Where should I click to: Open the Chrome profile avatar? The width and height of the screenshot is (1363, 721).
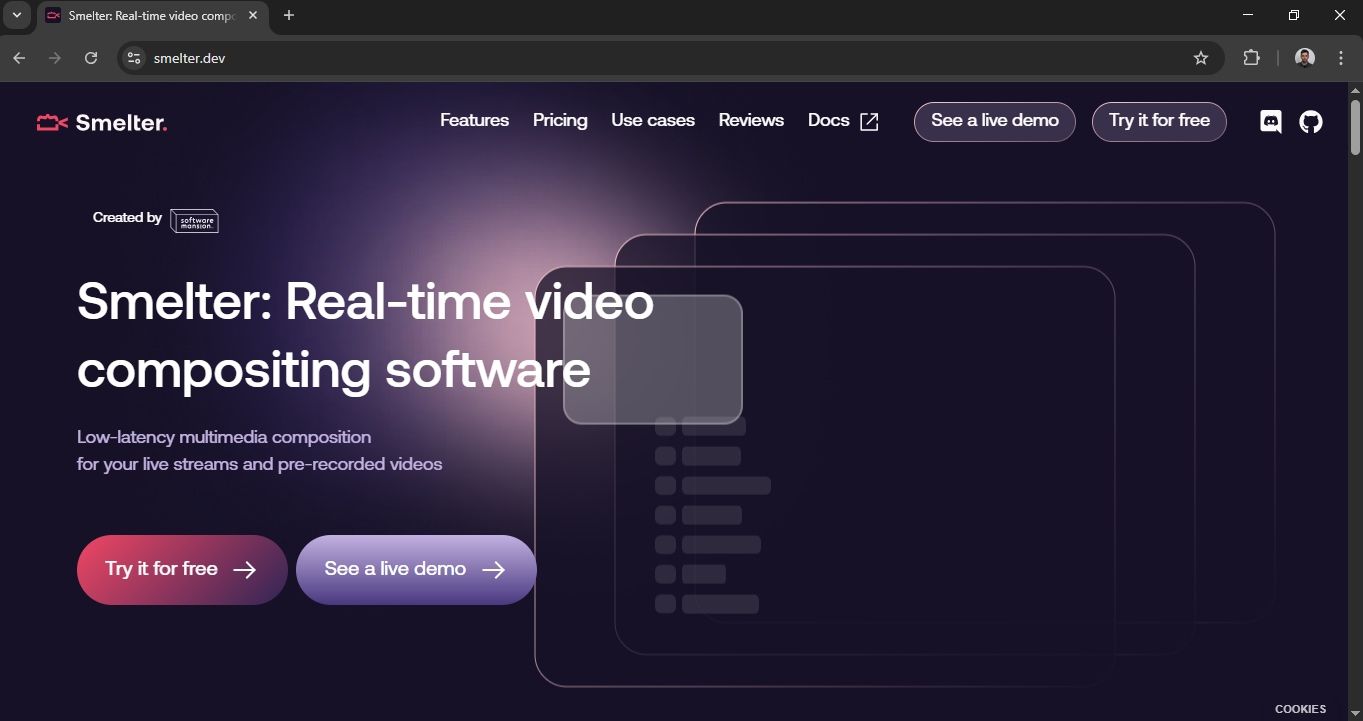(x=1304, y=58)
